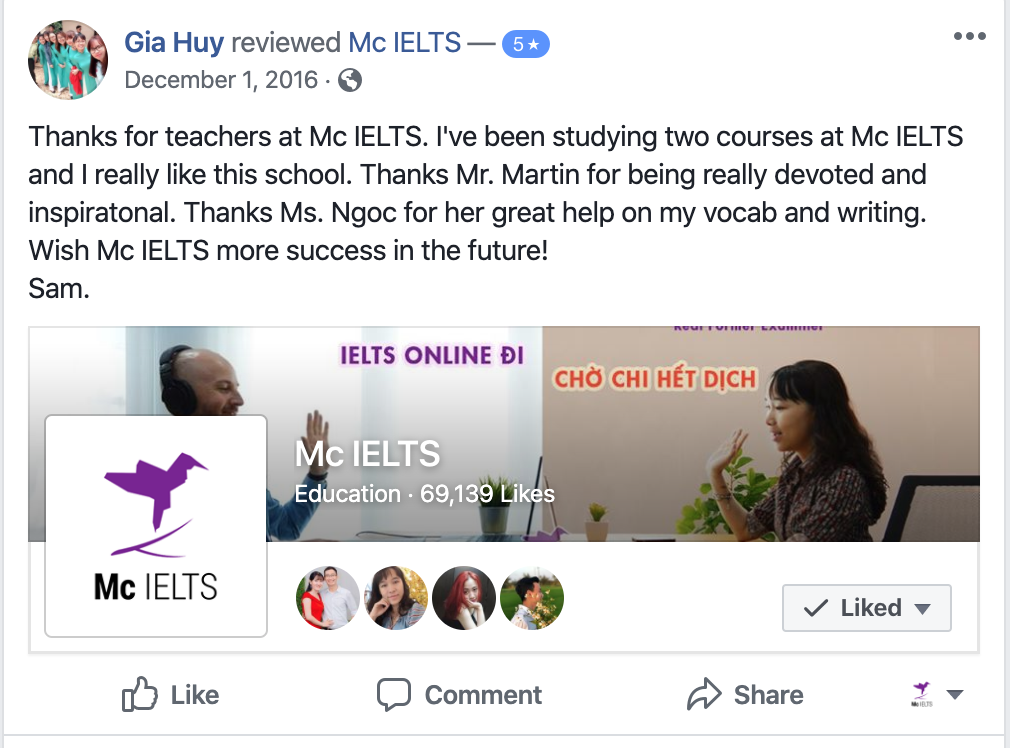Image resolution: width=1010 pixels, height=748 pixels.
Task: Open the Gia Huy profile link
Action: click(x=173, y=43)
